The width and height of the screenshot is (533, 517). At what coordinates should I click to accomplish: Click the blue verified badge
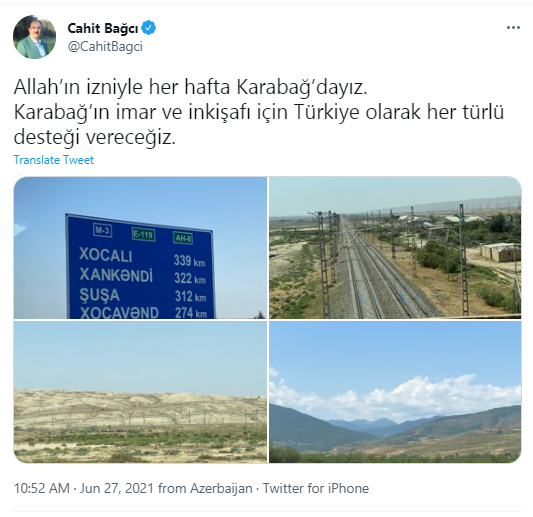tap(149, 28)
